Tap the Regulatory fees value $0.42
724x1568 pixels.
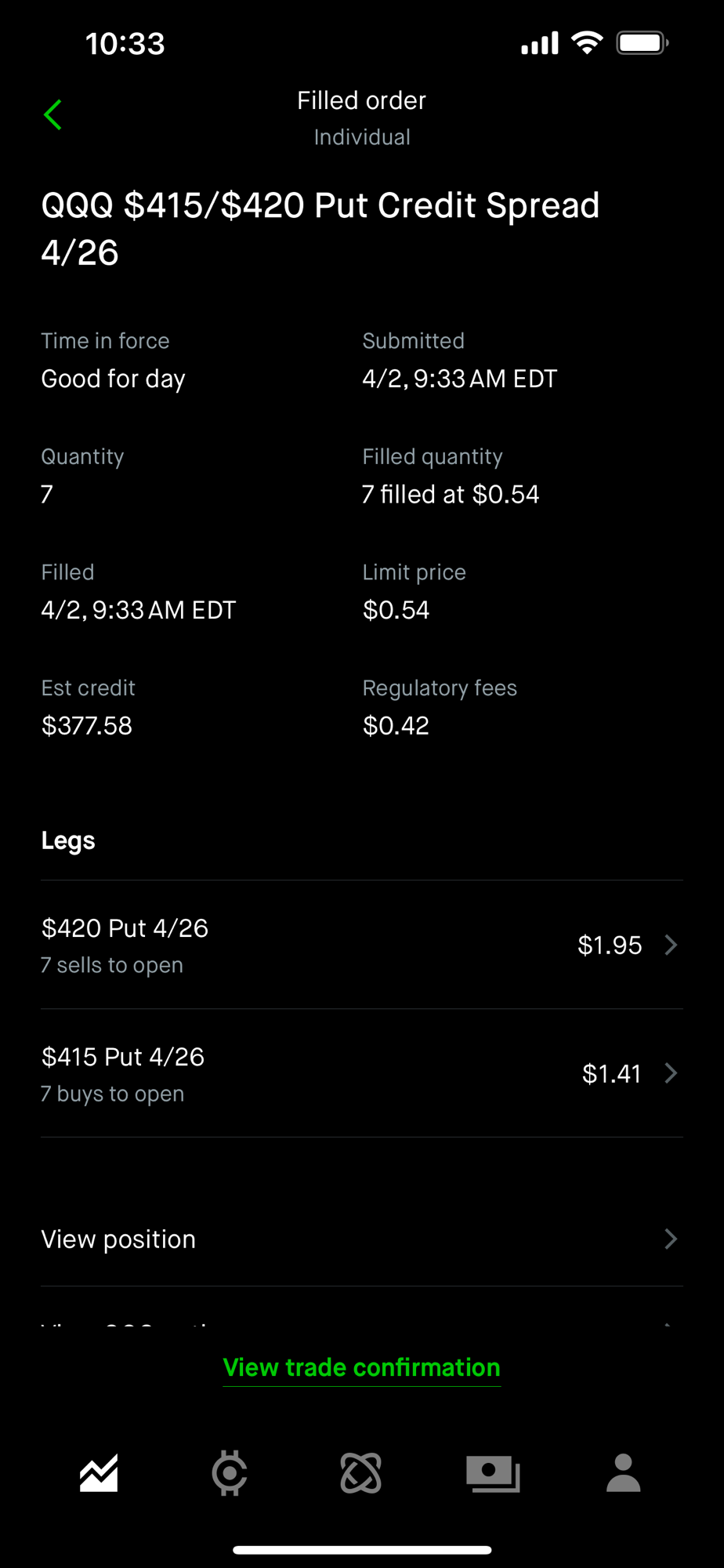click(x=396, y=726)
